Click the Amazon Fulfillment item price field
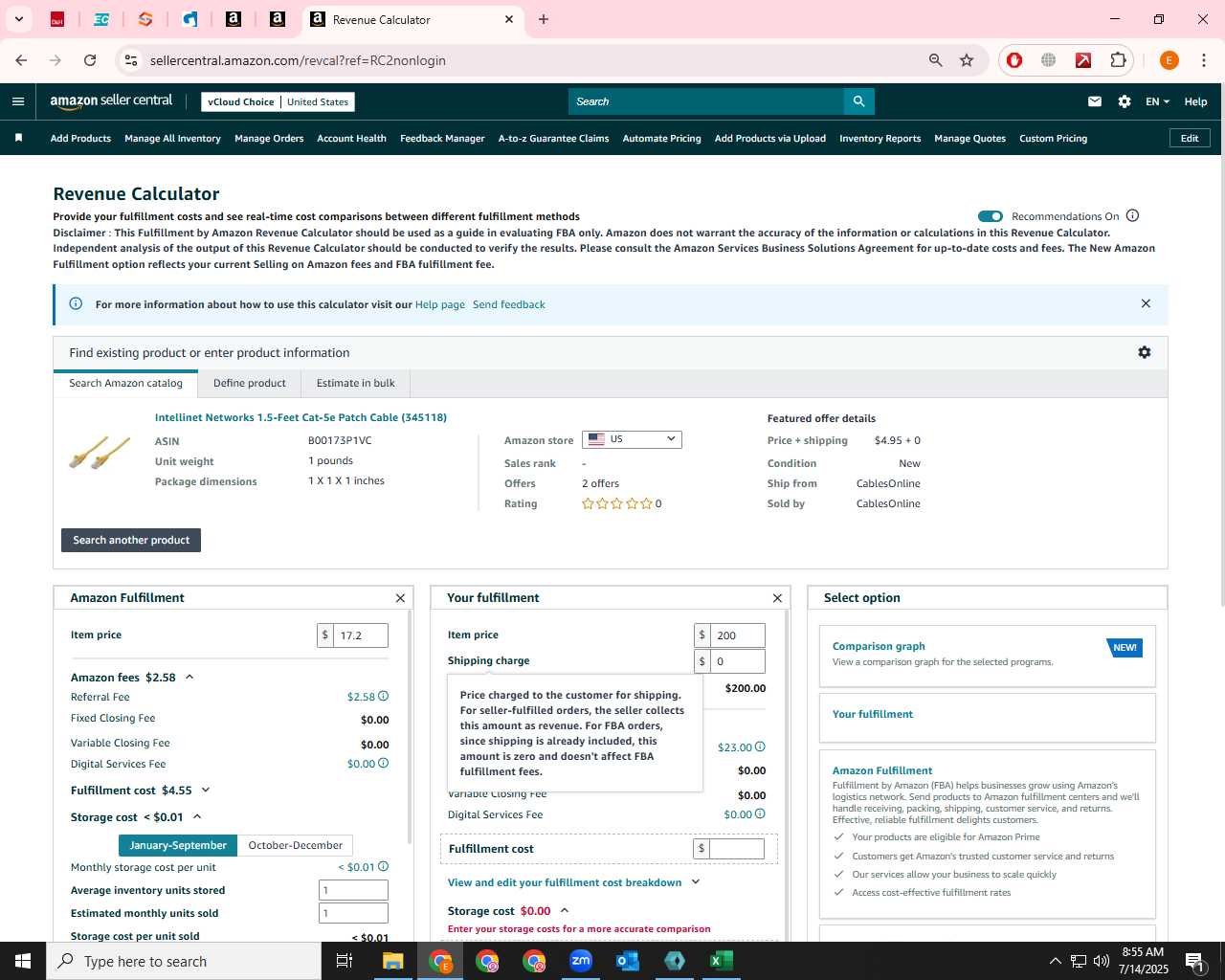 [x=360, y=635]
